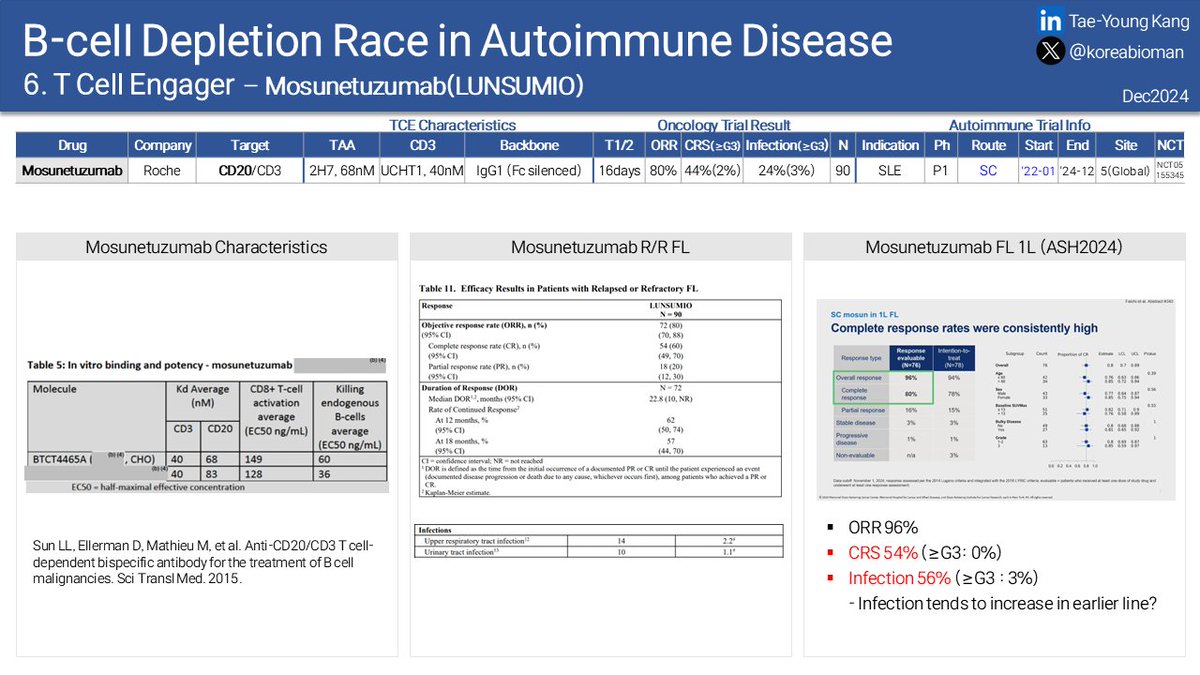Select the '16days' half-life cell
1200x675 pixels.
[619, 171]
